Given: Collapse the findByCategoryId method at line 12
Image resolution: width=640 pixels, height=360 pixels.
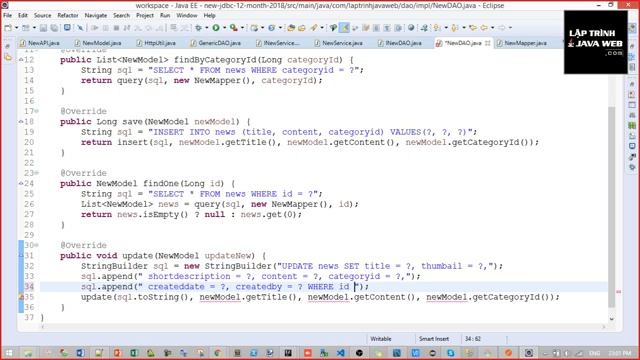Looking at the screenshot, I should pyautogui.click(x=21, y=60).
